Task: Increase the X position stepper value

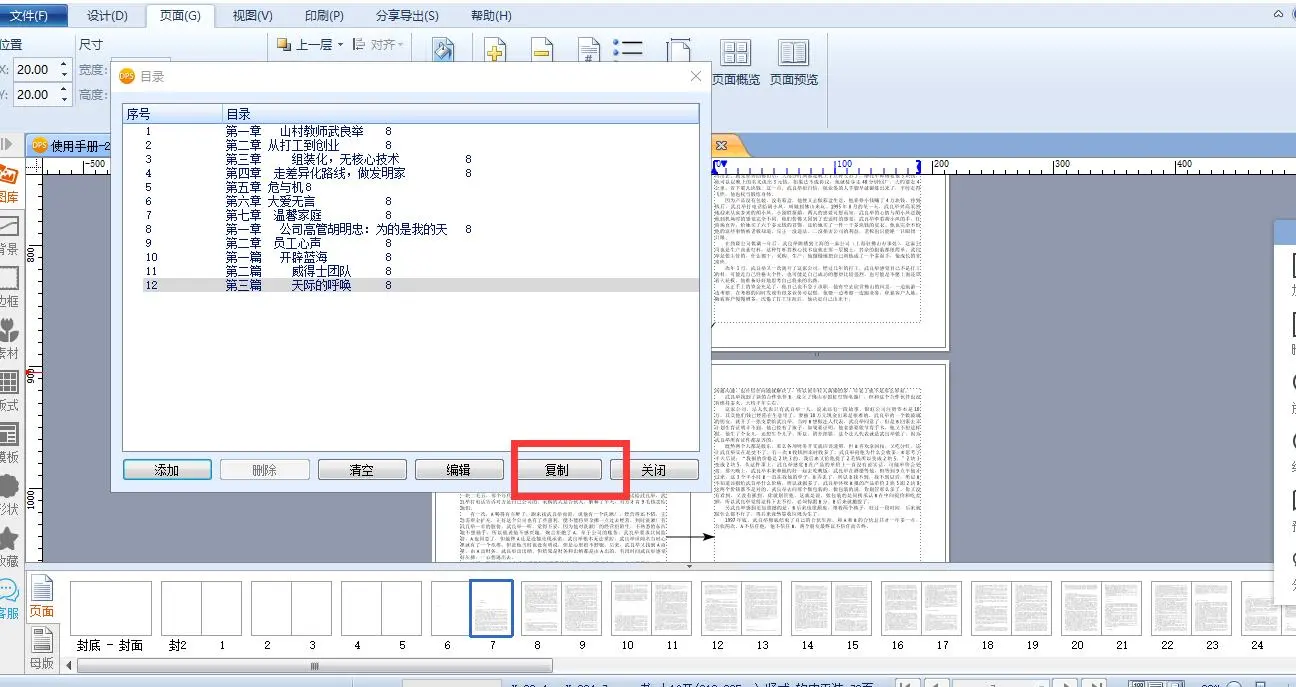Action: point(64,65)
